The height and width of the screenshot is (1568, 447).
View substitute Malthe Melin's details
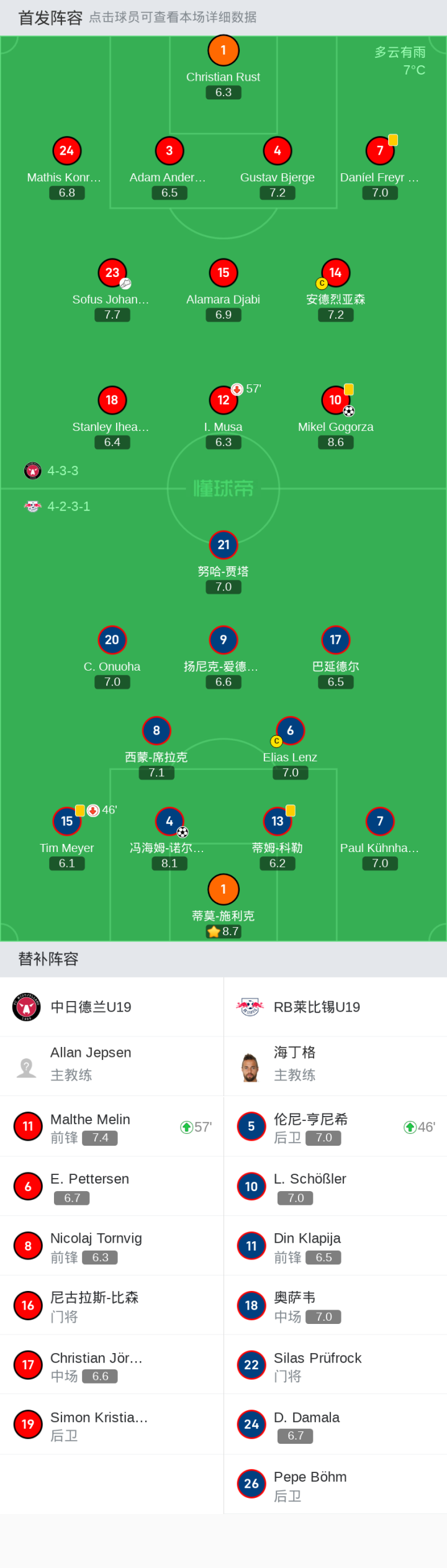coord(112,1126)
